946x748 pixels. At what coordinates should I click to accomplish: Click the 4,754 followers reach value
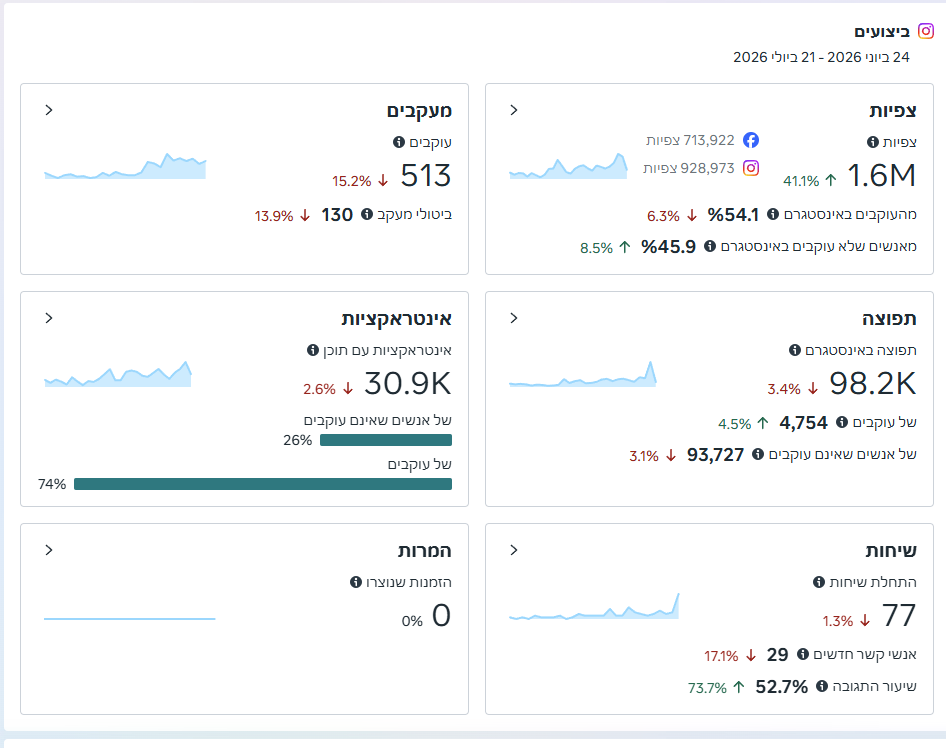coord(804,423)
